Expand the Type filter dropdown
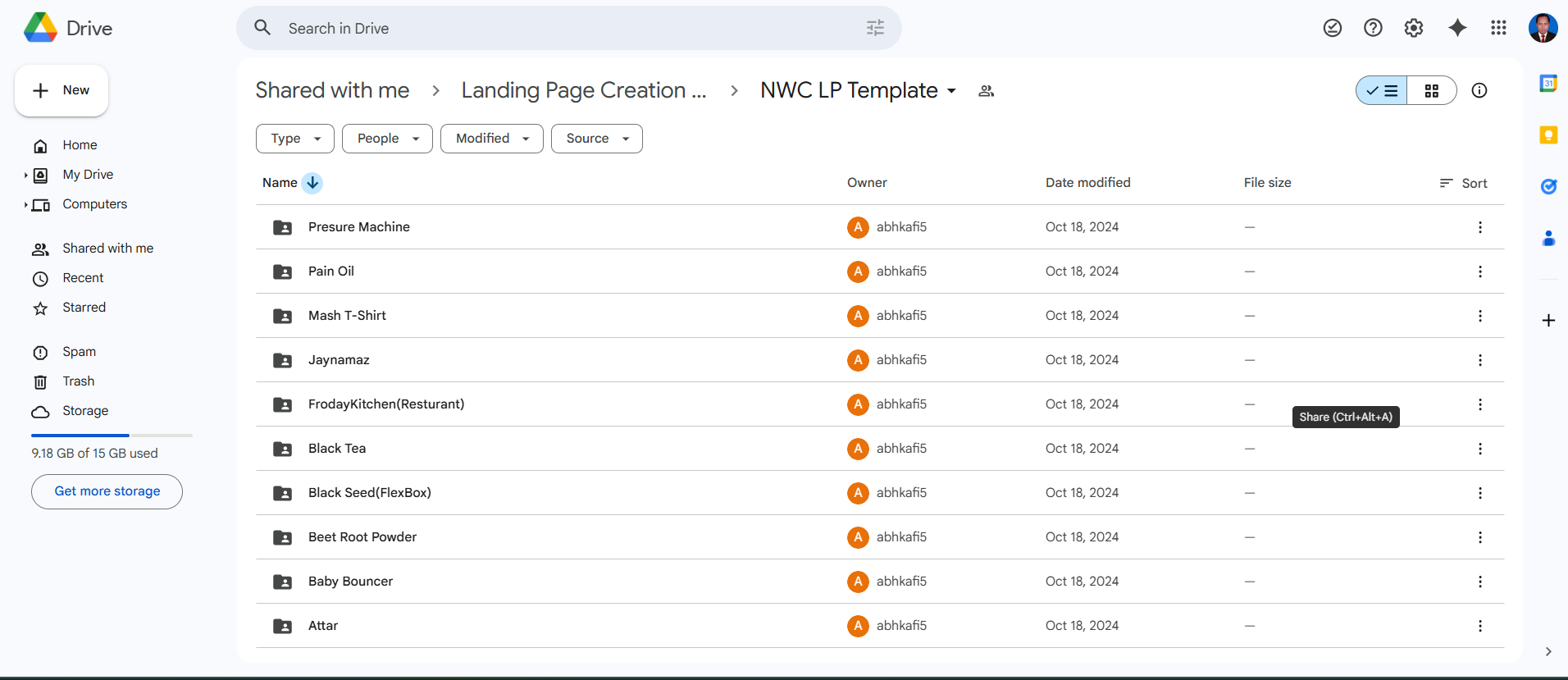Viewport: 1568px width, 680px height. click(295, 139)
